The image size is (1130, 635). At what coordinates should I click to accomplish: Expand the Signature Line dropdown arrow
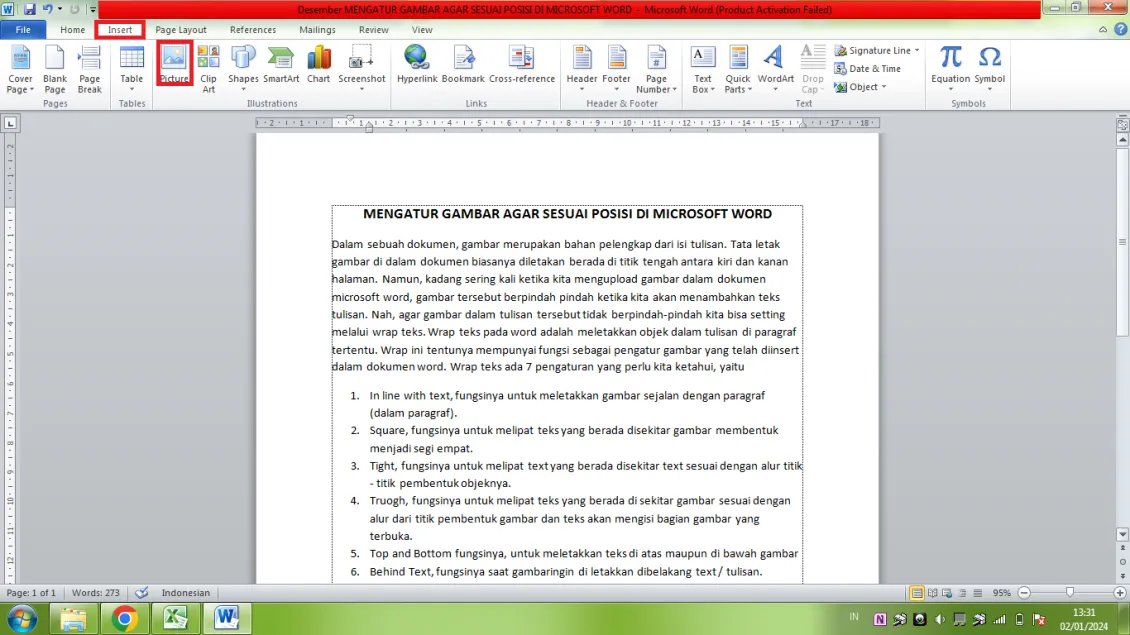click(917, 50)
